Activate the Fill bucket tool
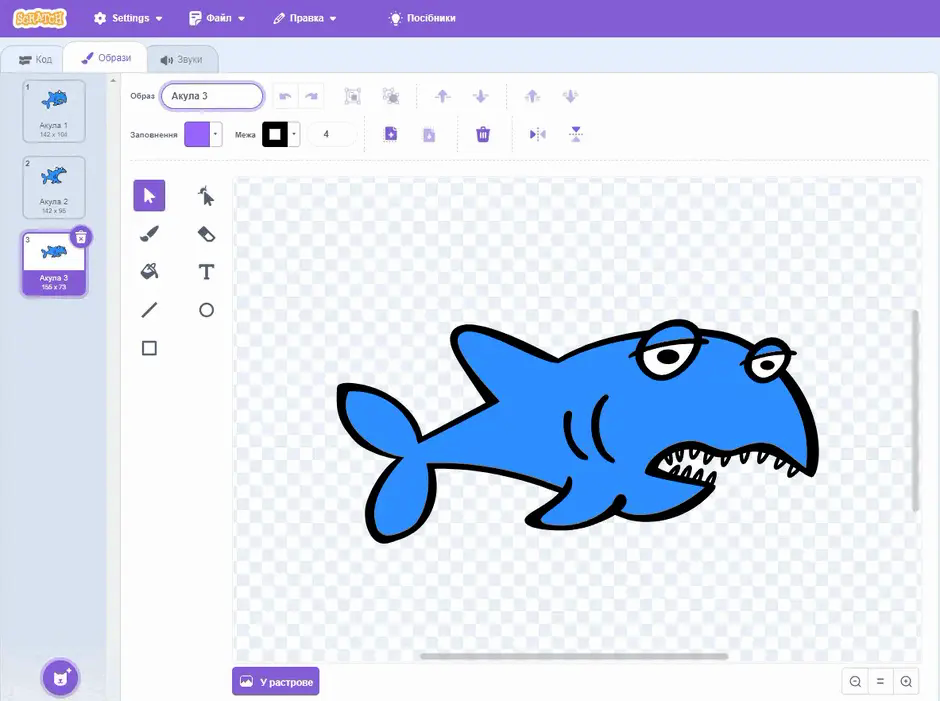Viewport: 940px width, 701px height. pos(149,272)
